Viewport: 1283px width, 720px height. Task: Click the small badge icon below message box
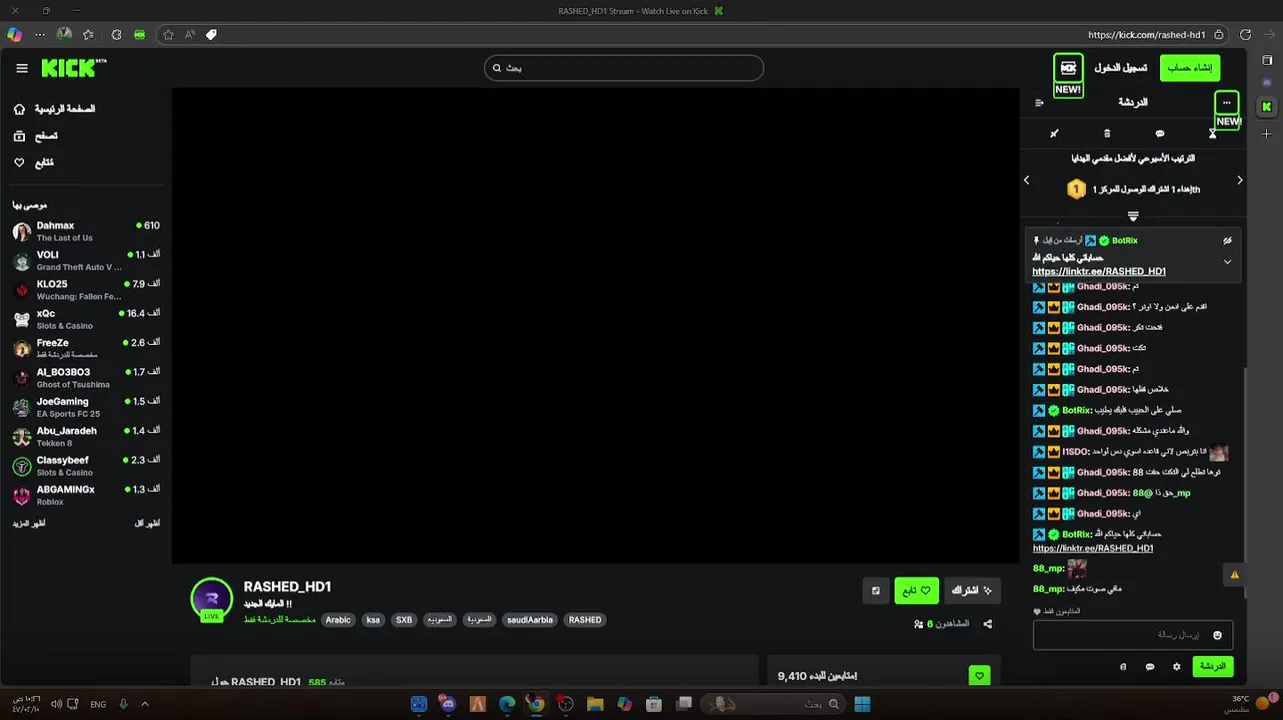click(x=1123, y=666)
